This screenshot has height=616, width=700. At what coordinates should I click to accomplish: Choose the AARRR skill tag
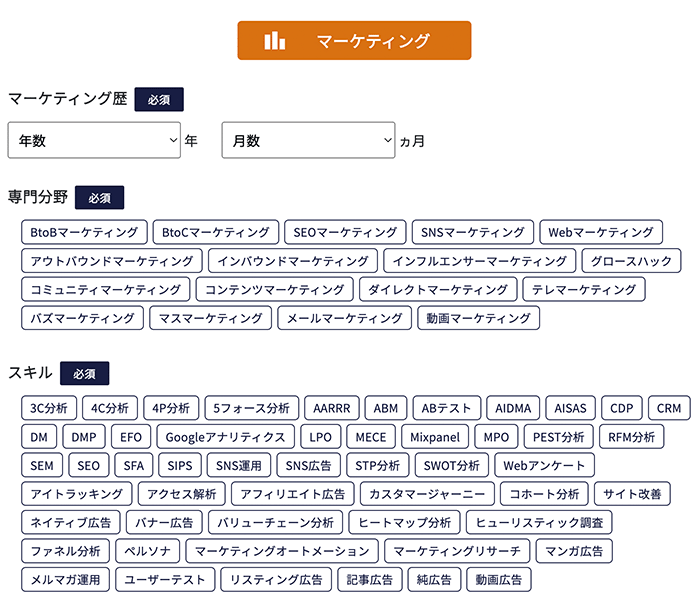point(332,408)
